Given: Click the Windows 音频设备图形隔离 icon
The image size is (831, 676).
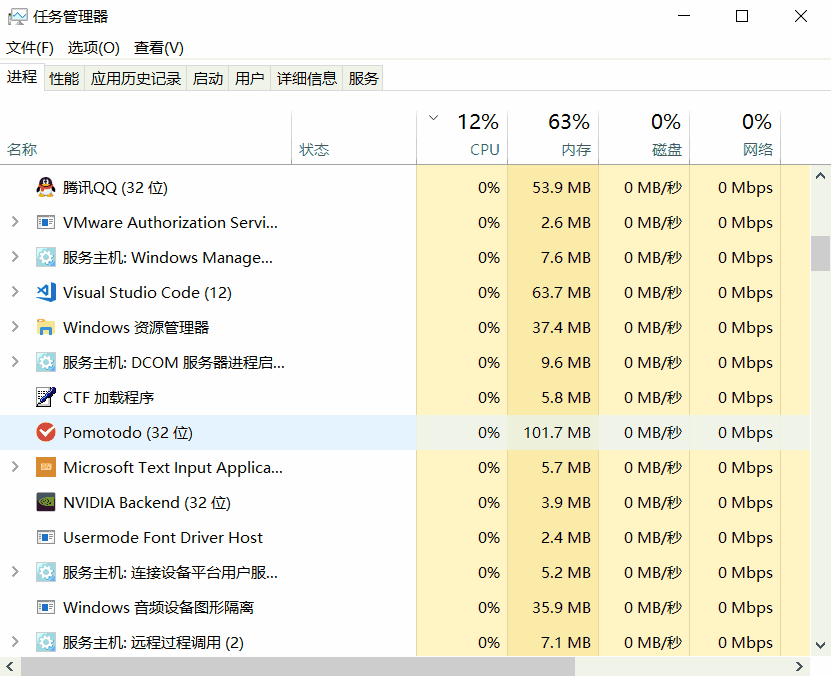Looking at the screenshot, I should (46, 607).
